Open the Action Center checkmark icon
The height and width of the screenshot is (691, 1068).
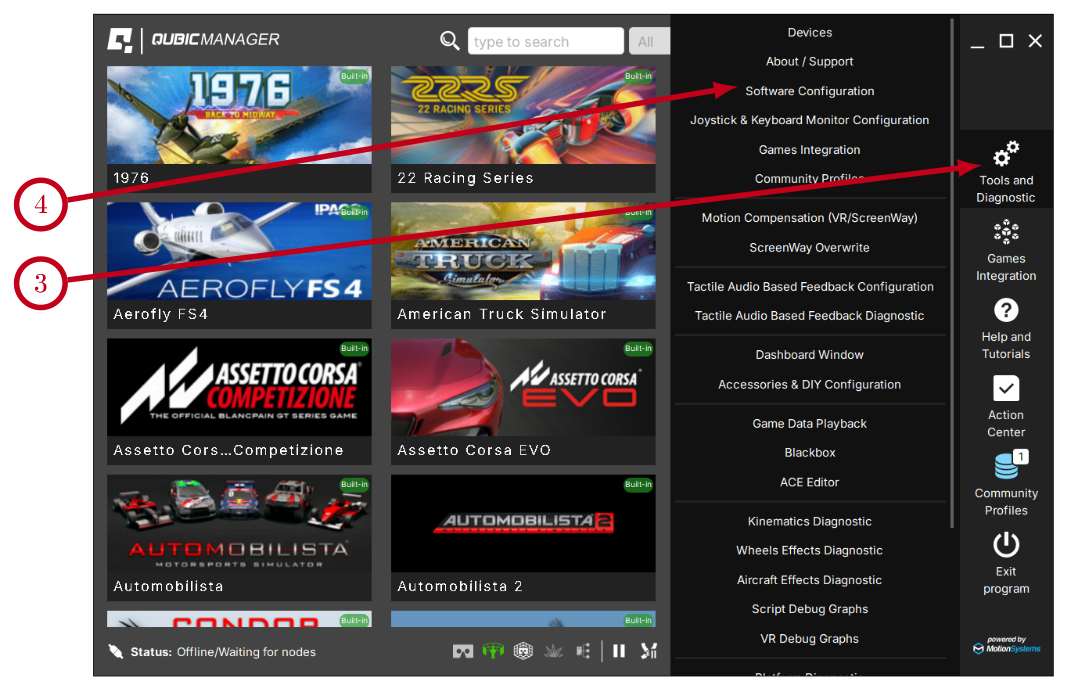click(x=1005, y=405)
